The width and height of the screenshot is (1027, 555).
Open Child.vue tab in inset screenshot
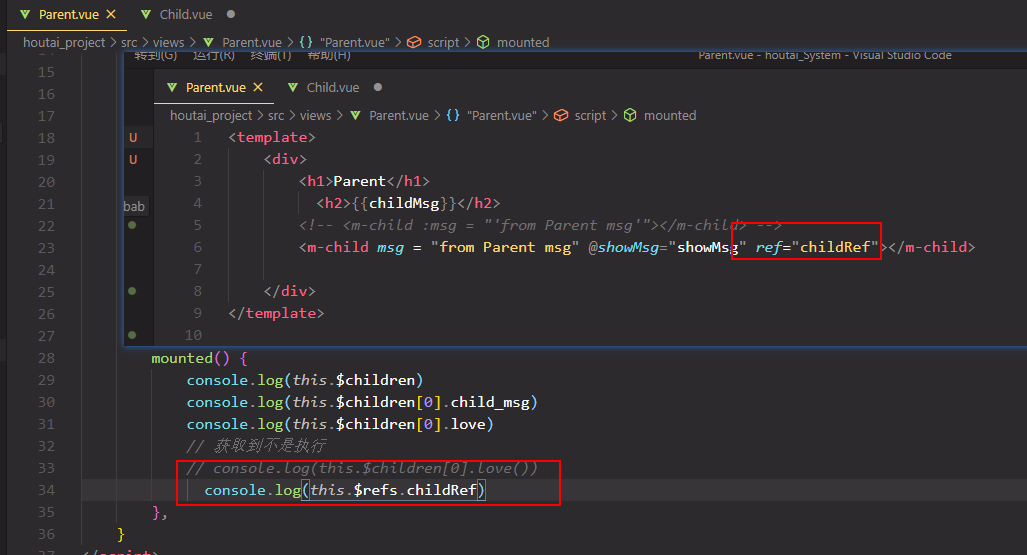tap(333, 87)
